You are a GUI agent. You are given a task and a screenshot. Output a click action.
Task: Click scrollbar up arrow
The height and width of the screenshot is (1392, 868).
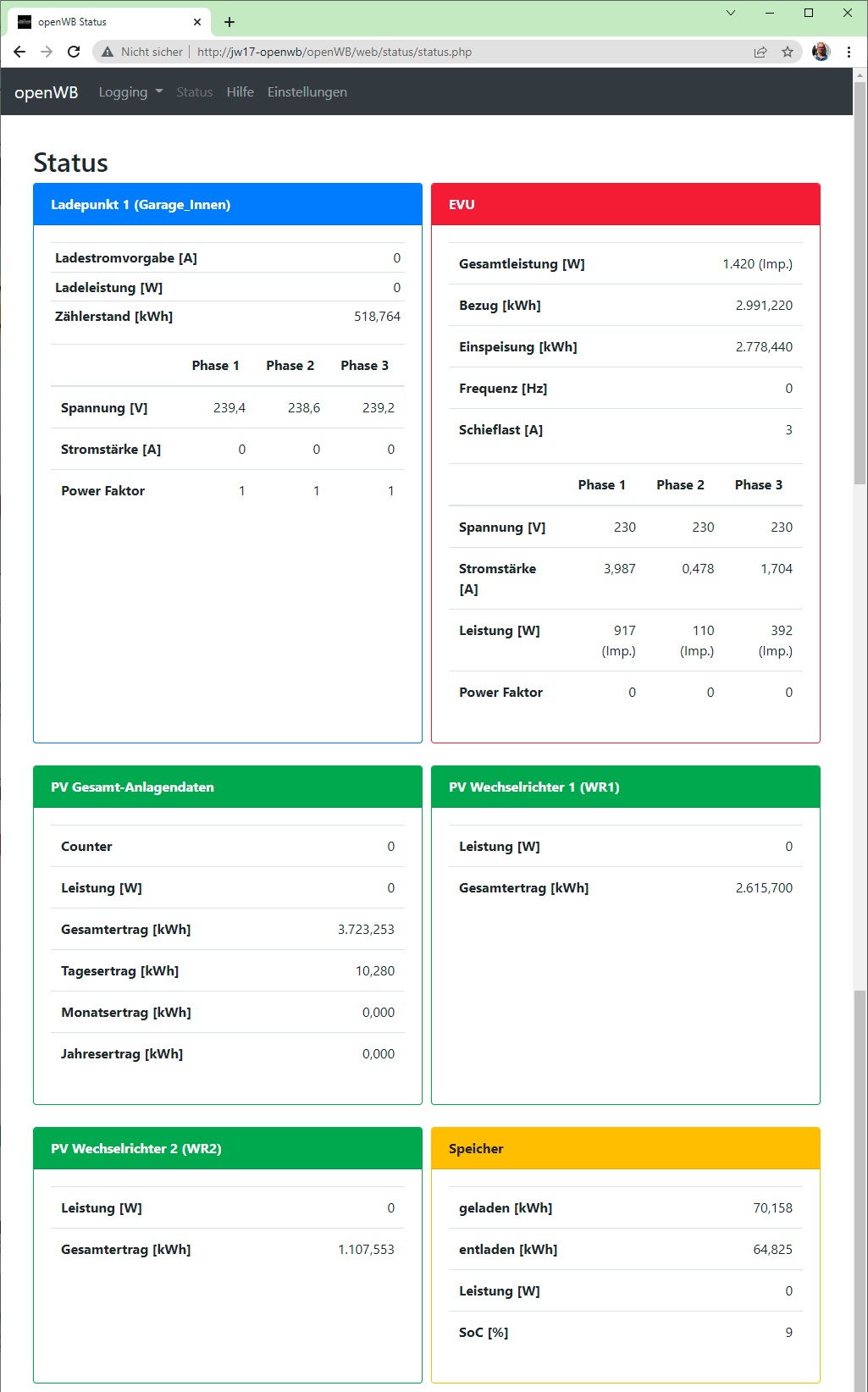860,75
